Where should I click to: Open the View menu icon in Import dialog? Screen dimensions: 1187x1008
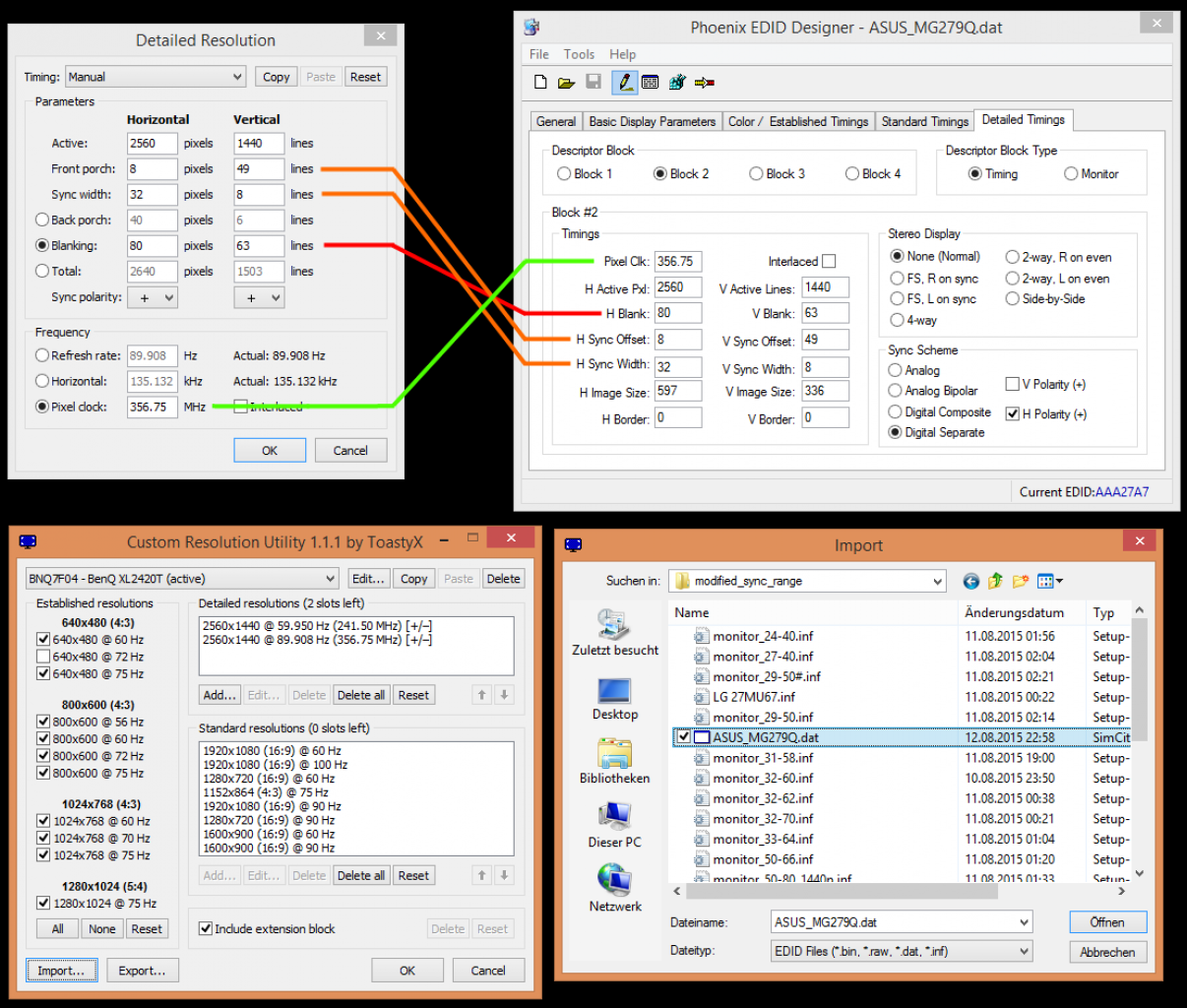tap(1050, 582)
